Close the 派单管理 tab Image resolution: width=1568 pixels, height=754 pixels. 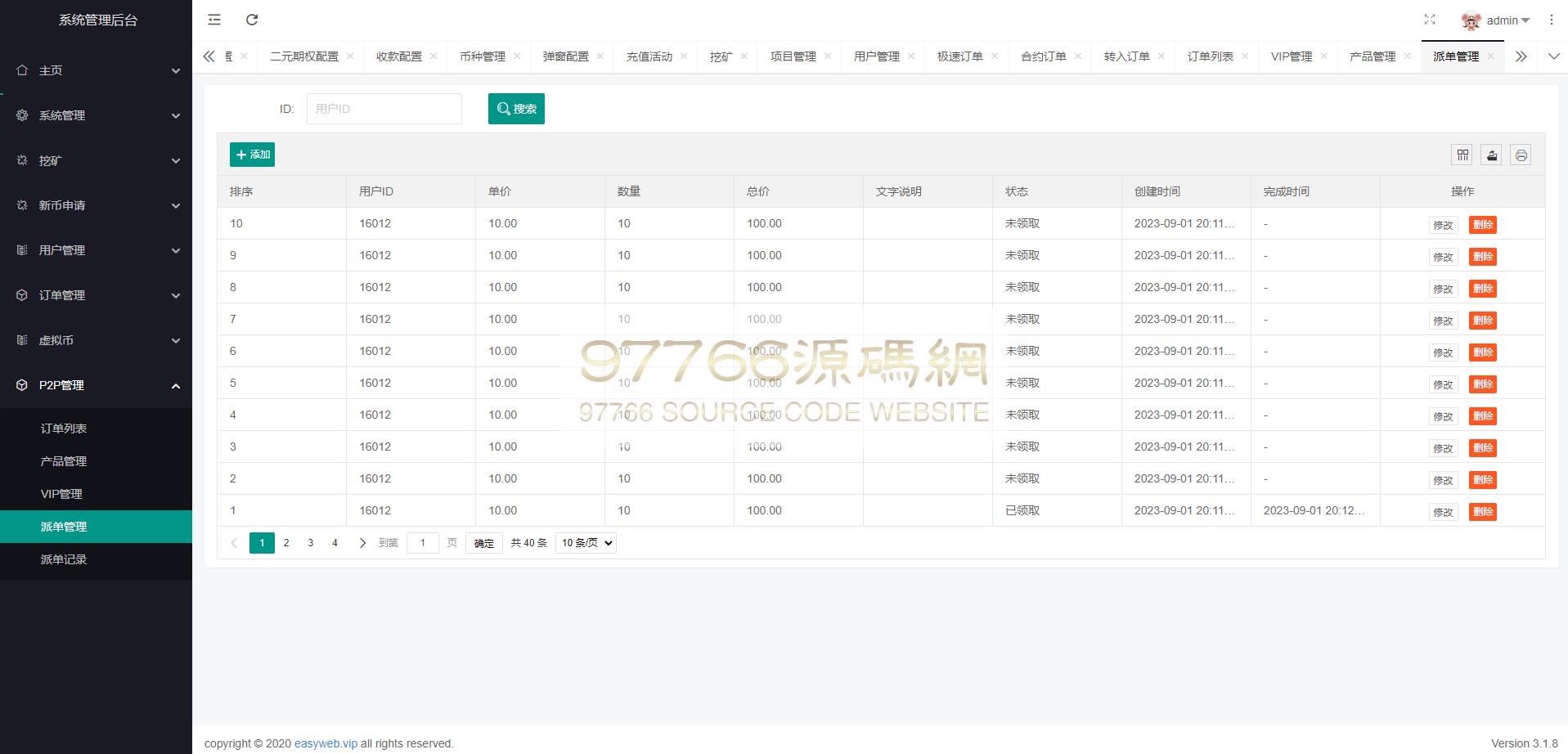click(x=1490, y=56)
